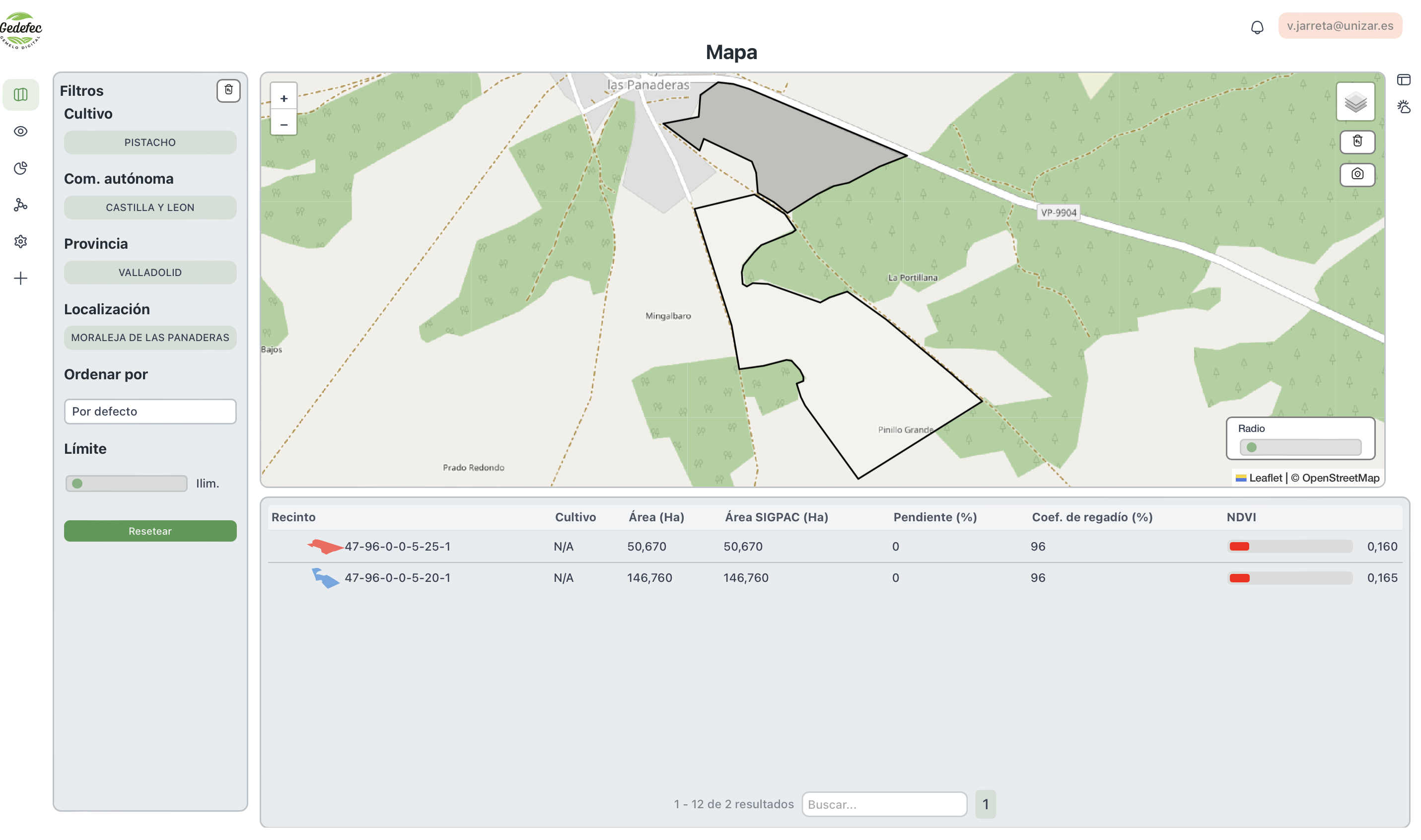Open the PISTACHO cultivo dropdown

click(150, 142)
